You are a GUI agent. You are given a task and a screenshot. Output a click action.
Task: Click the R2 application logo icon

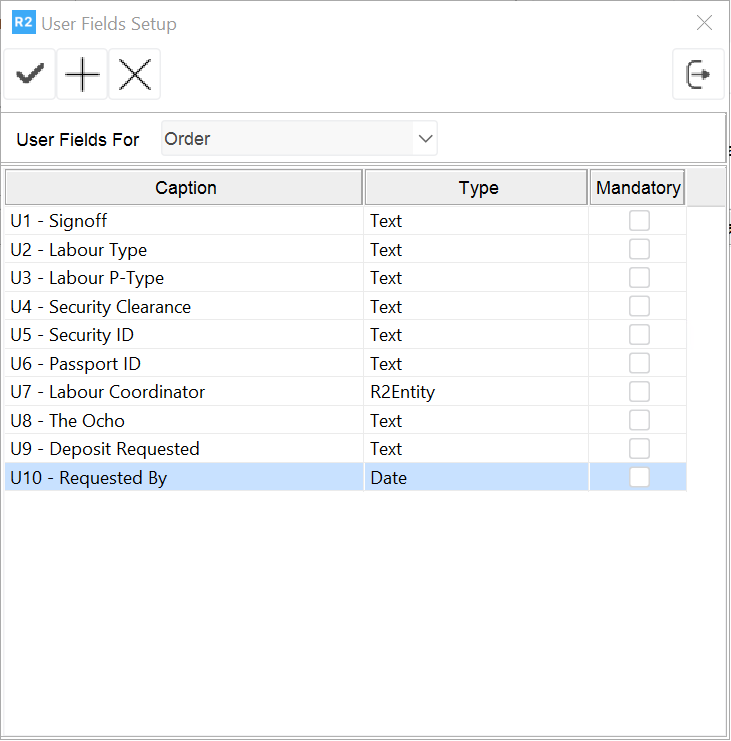coord(23,22)
